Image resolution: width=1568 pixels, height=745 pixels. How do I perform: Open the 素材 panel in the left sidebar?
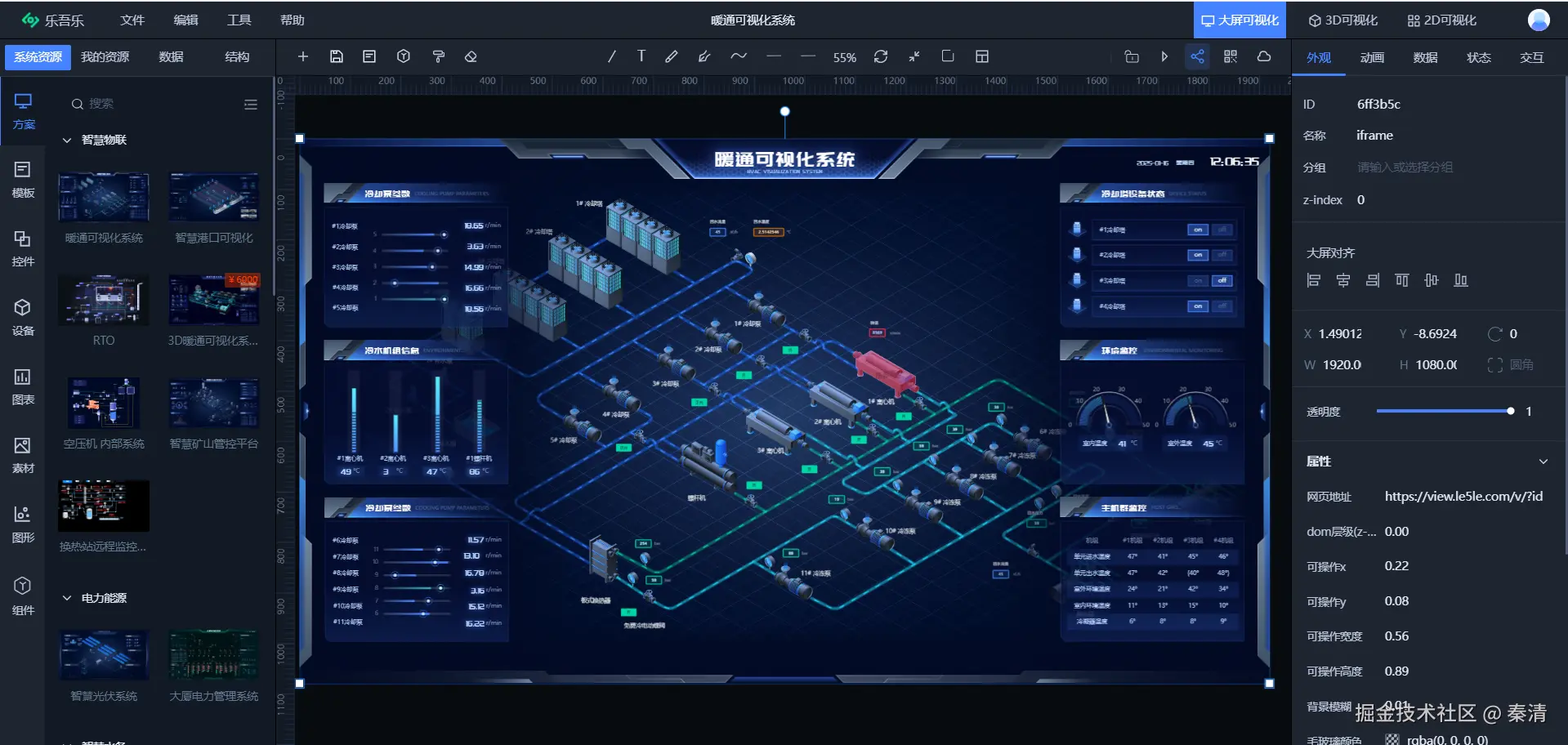(23, 454)
